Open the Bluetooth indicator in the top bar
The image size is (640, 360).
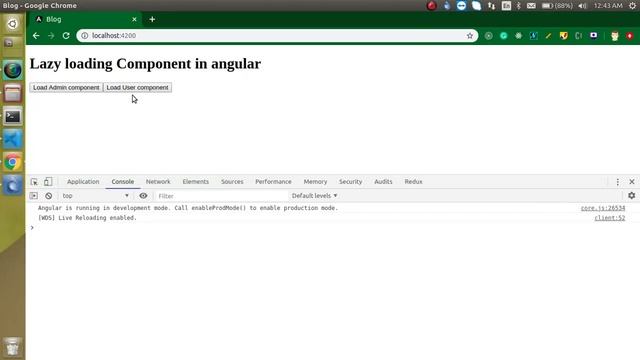(x=519, y=6)
